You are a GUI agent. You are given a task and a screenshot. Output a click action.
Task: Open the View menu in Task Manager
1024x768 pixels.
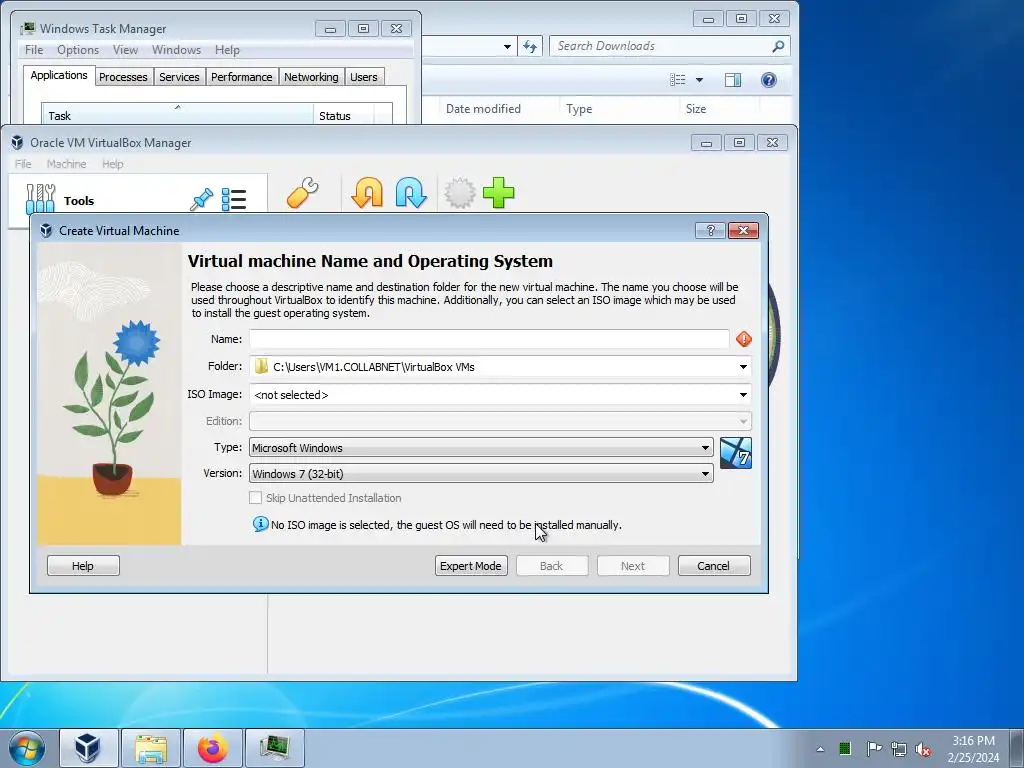point(125,50)
